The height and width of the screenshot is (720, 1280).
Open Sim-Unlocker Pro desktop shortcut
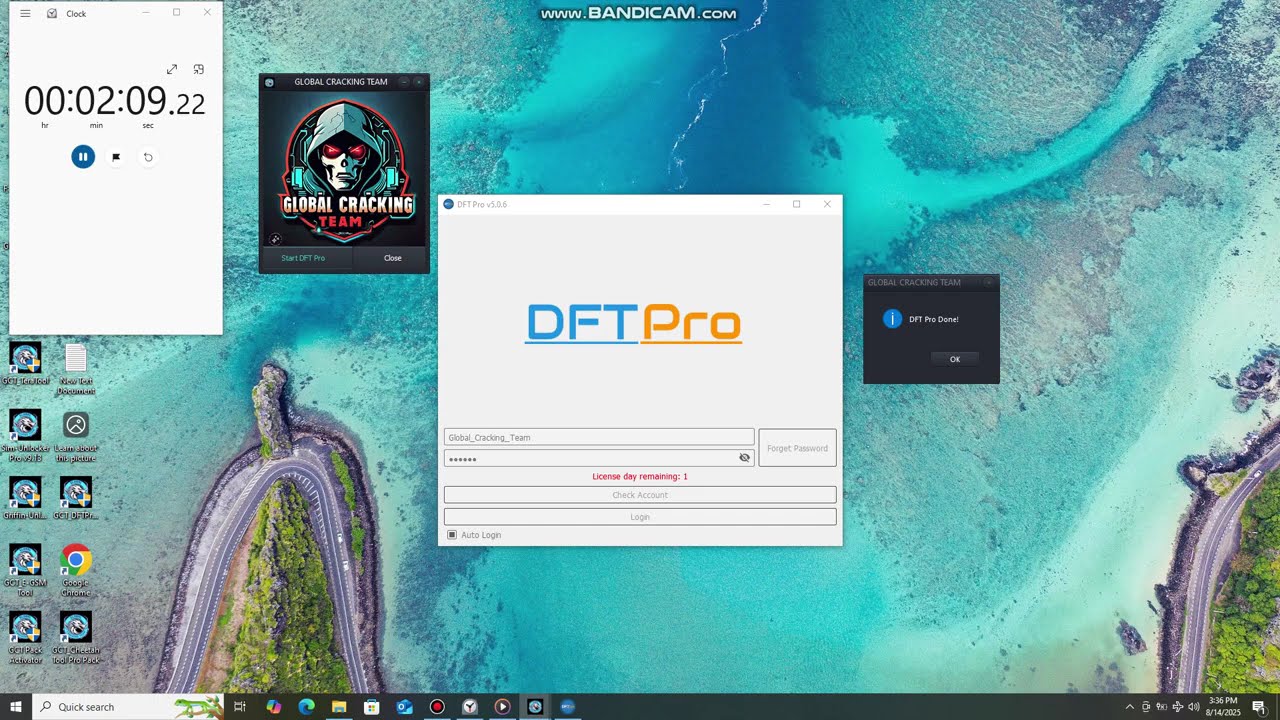(x=25, y=435)
